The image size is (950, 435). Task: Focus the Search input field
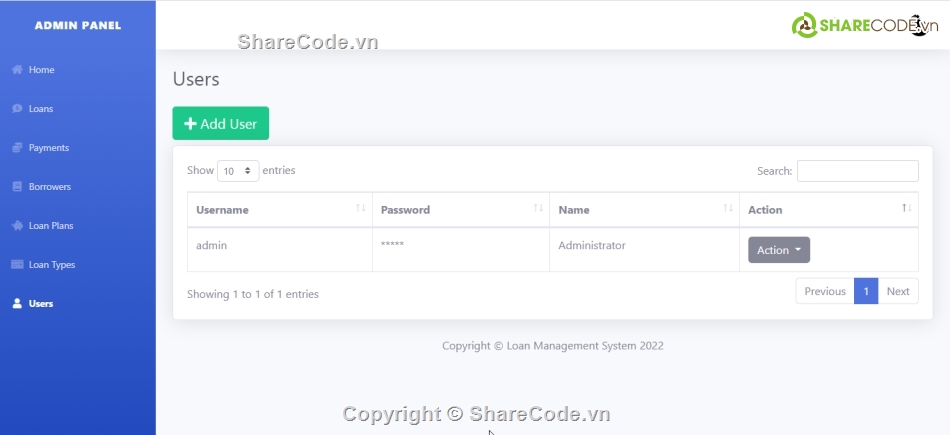857,171
